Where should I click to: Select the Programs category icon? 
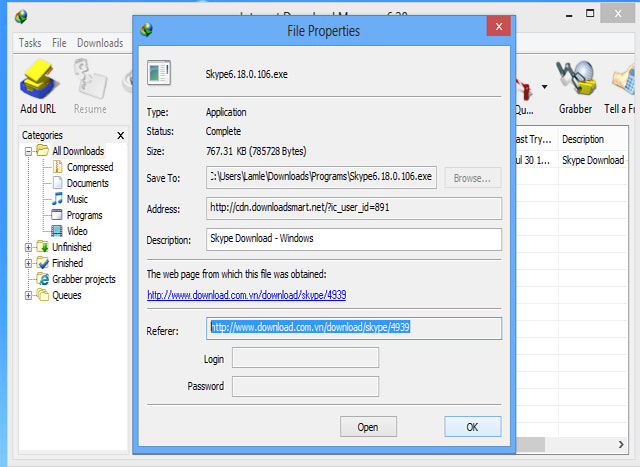pyautogui.click(x=57, y=215)
